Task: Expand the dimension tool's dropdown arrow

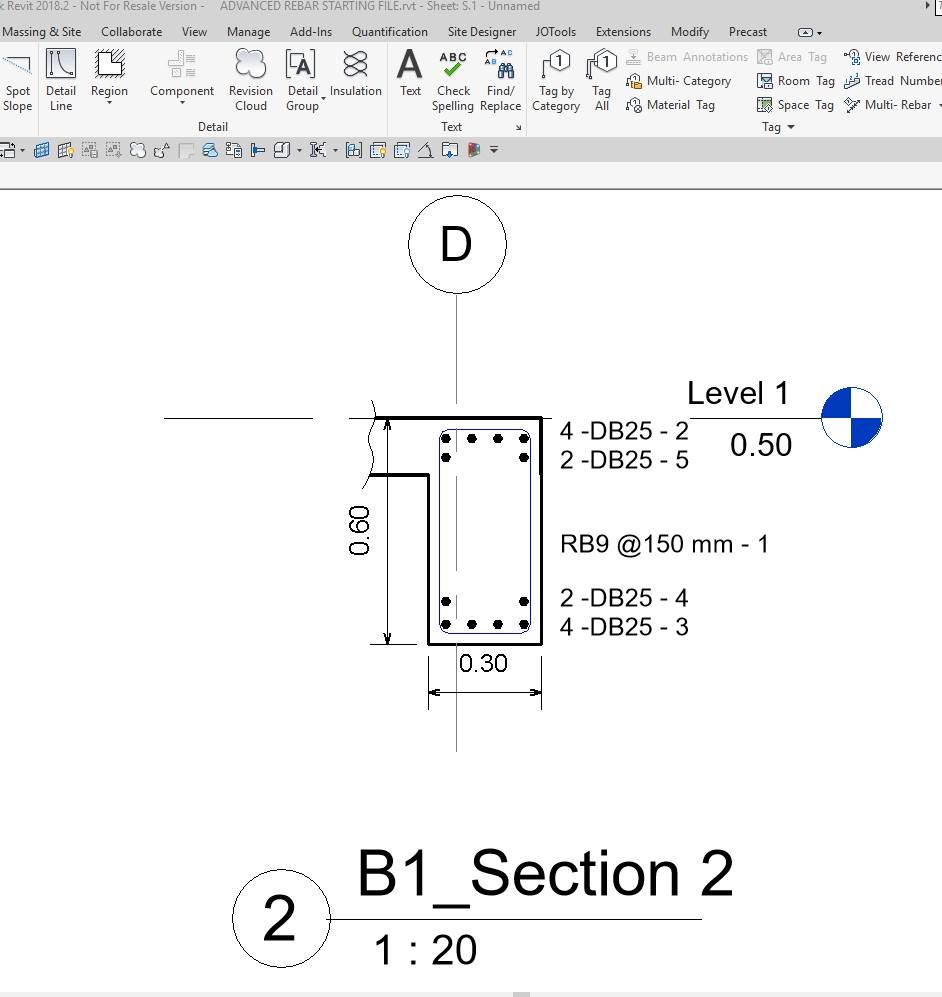Action: click(335, 151)
